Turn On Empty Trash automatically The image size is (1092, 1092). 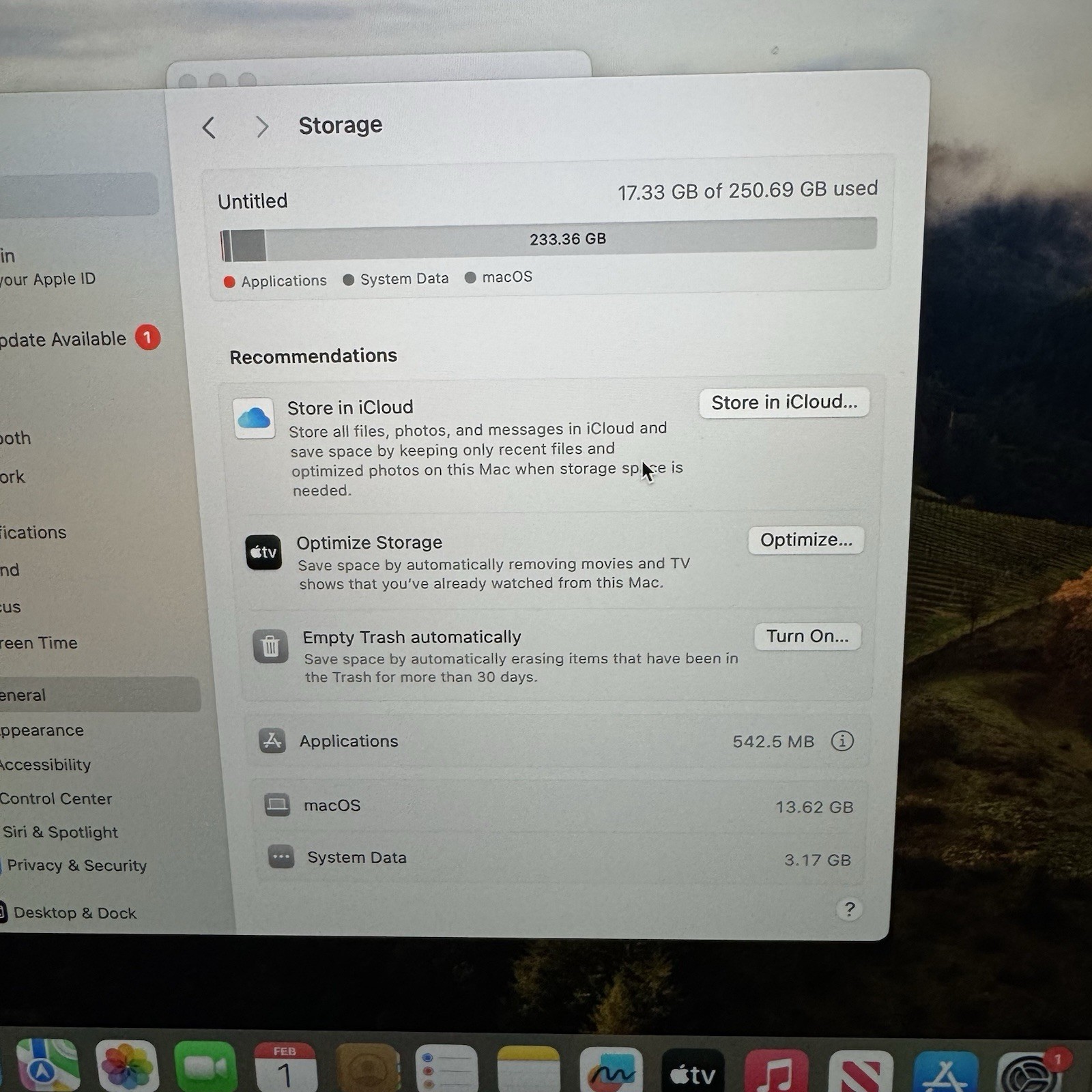point(807,636)
